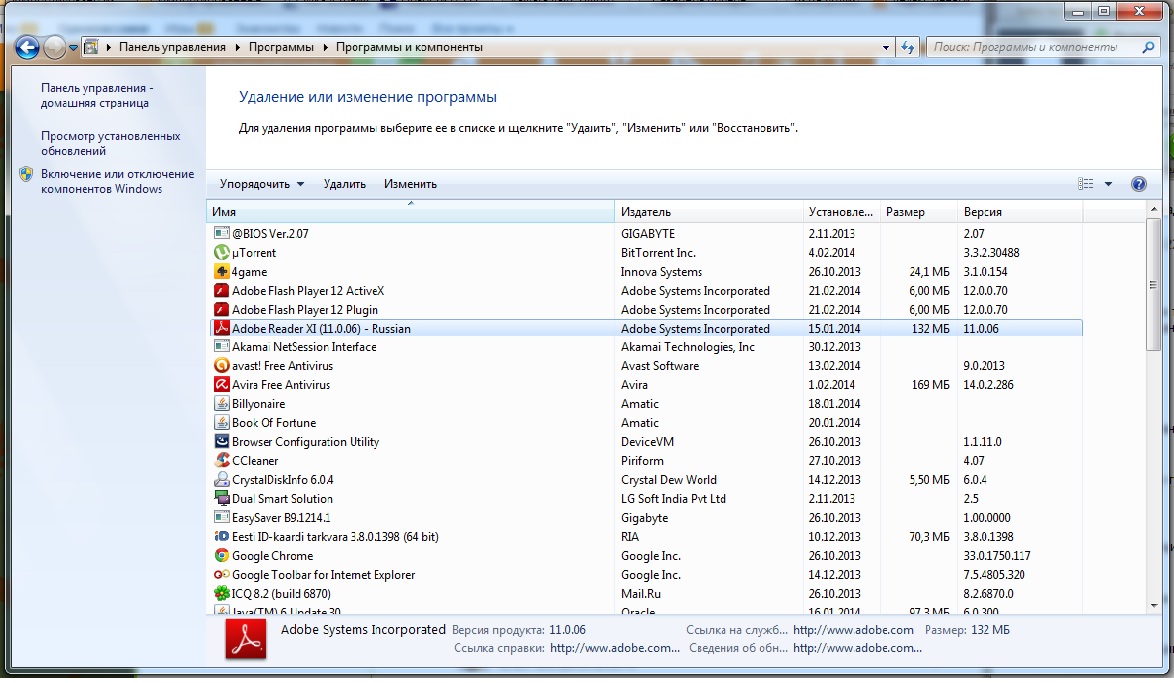
Task: Click the Google Chrome icon
Action: [221, 556]
